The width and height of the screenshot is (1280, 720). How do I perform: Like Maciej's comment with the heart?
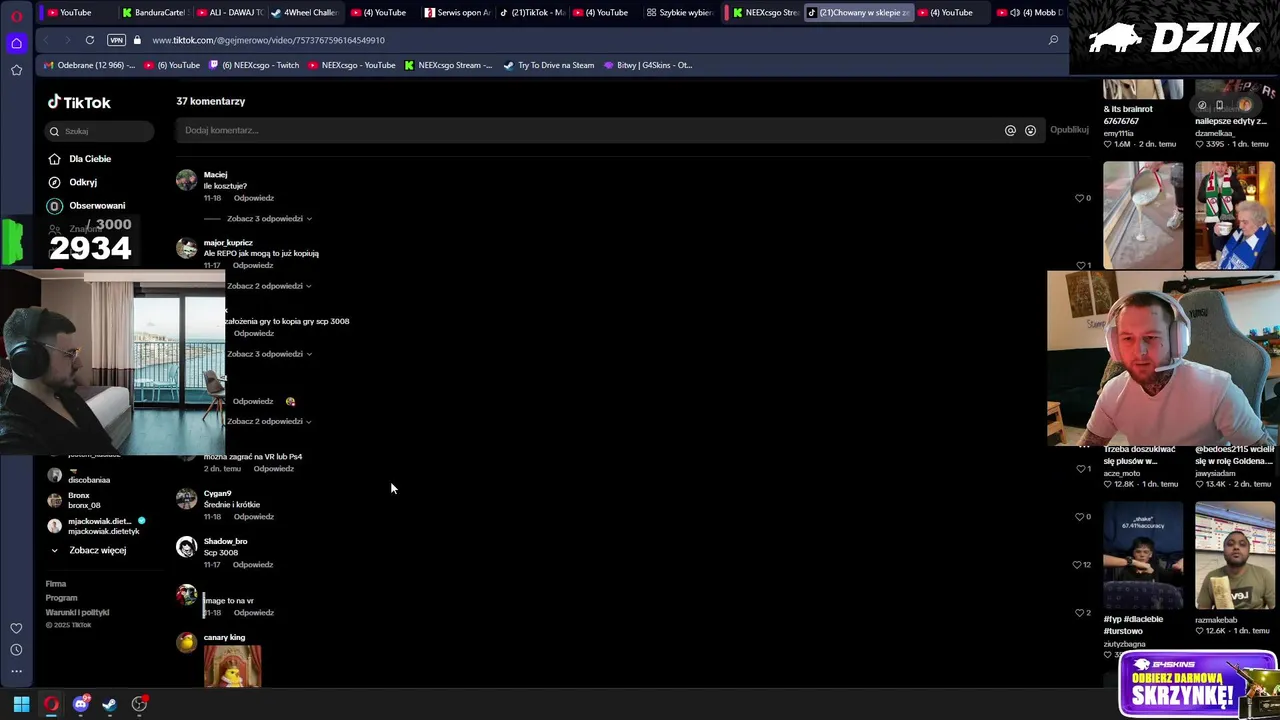tap(1080, 198)
